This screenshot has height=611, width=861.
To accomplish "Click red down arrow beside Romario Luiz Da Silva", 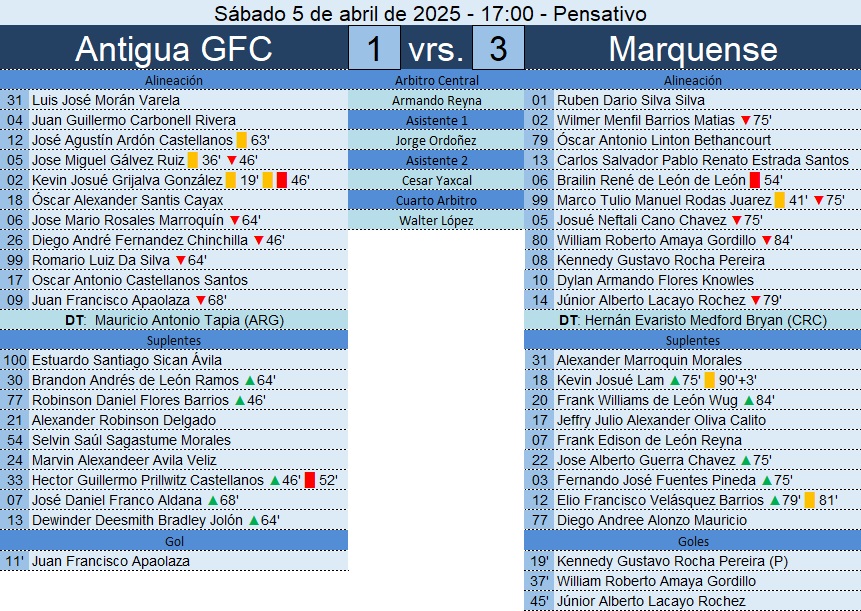I will coord(181,260).
